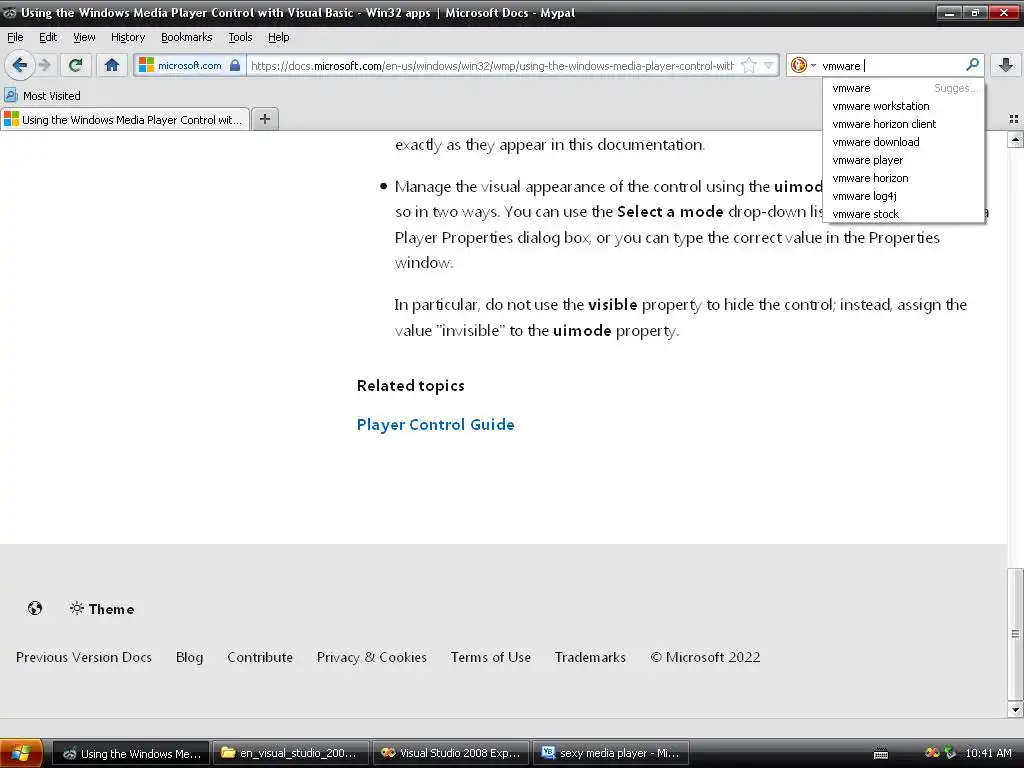This screenshot has height=768, width=1024.
Task: Click the forward arrow navigation button
Action: 45,65
